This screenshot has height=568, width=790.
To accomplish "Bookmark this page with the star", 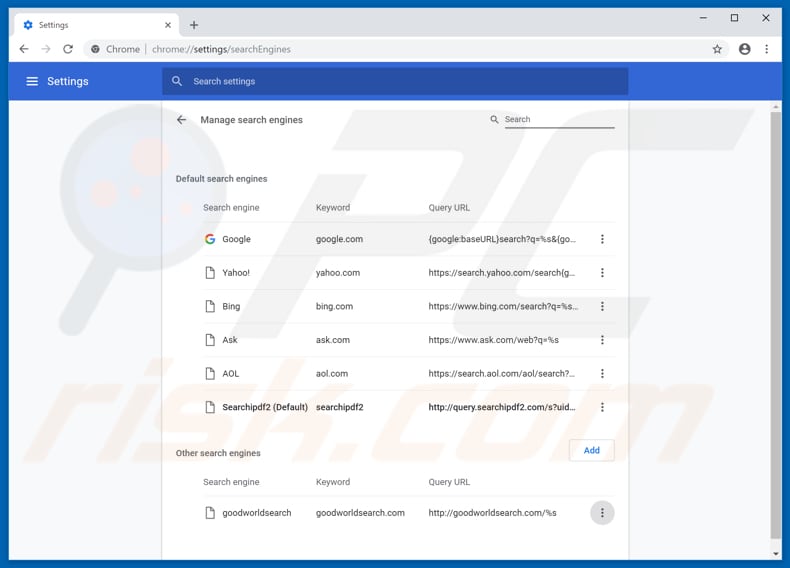I will (717, 49).
